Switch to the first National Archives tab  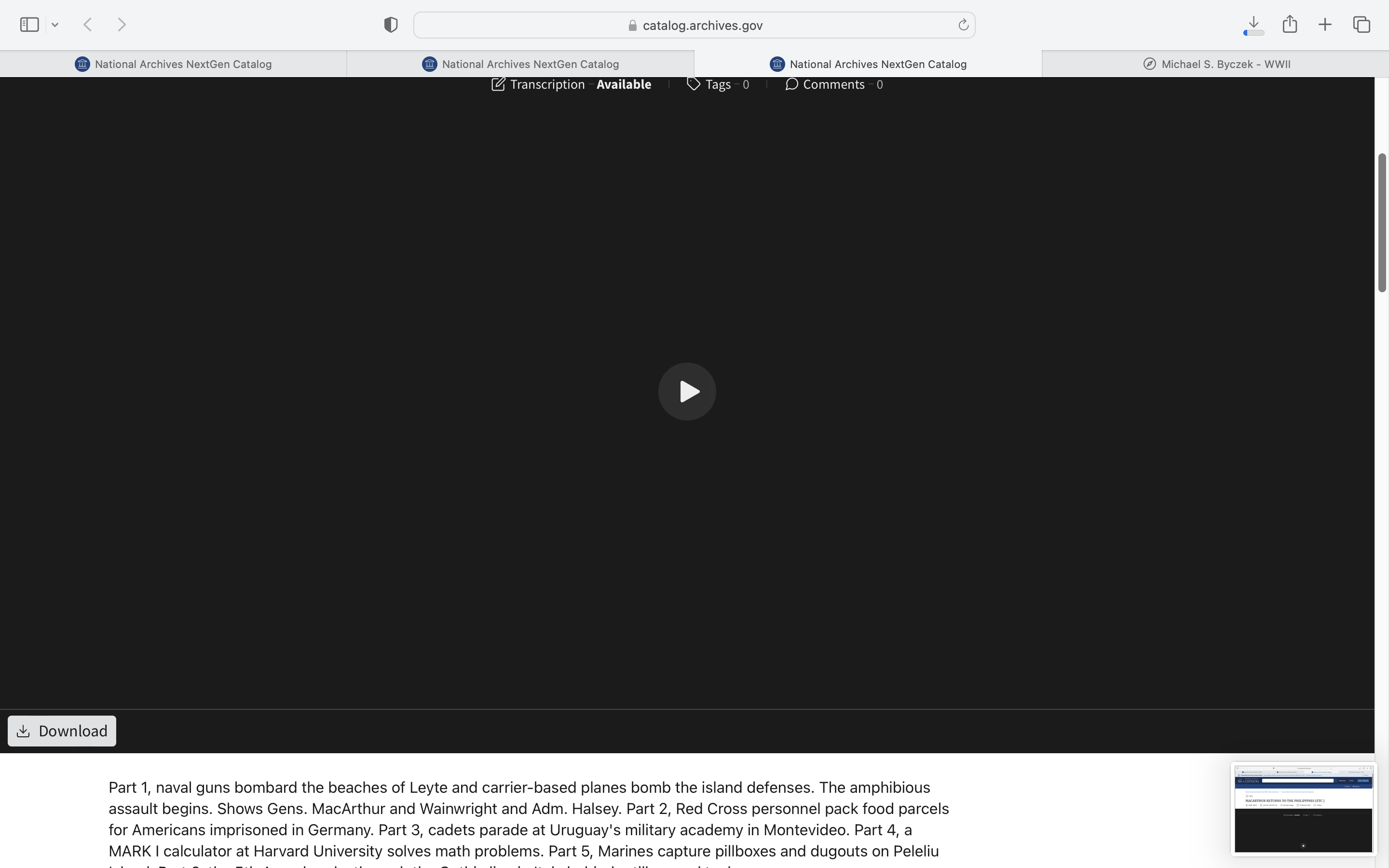tap(173, 64)
